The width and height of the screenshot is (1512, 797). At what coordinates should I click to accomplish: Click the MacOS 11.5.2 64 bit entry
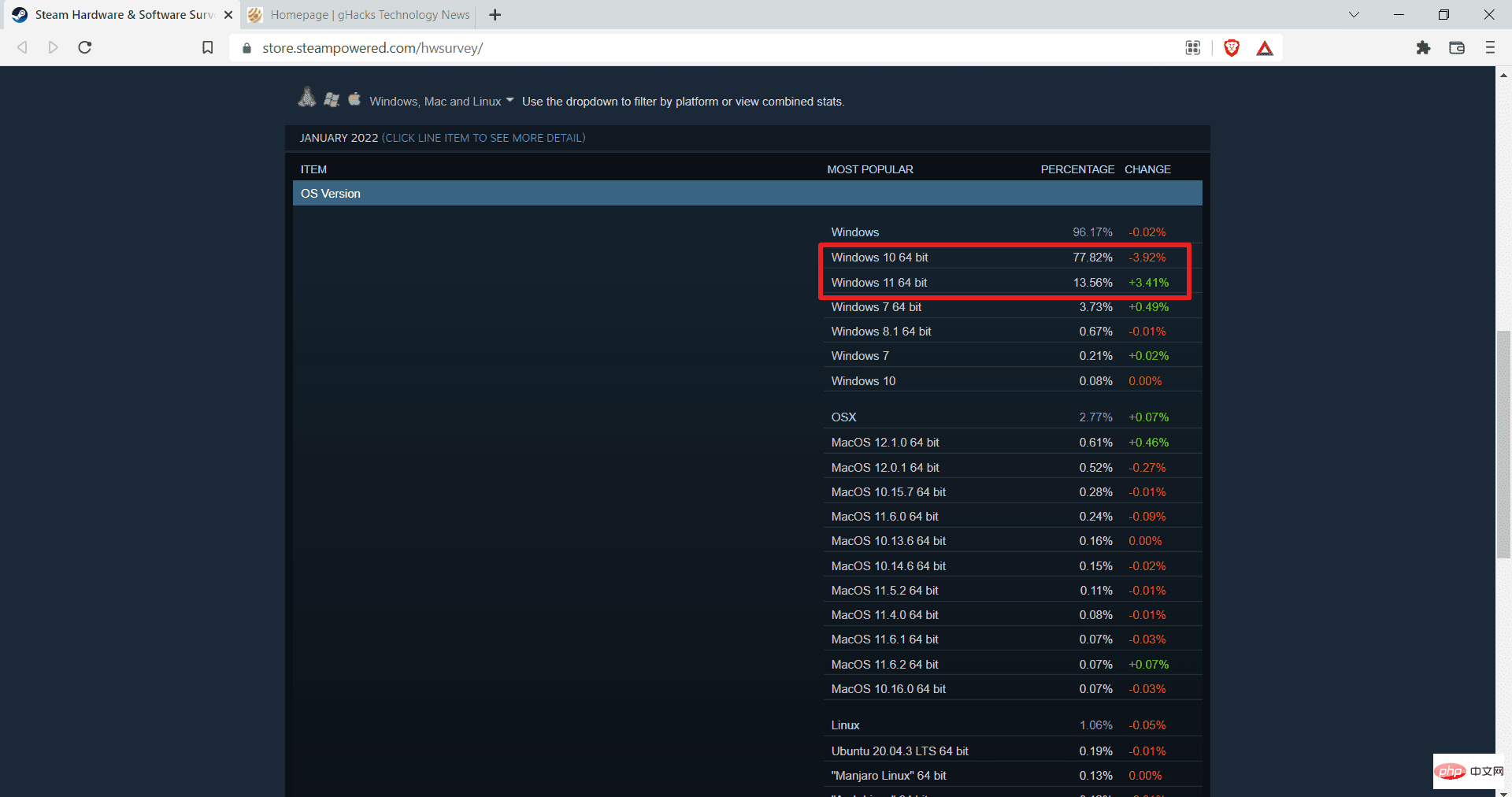(x=885, y=591)
